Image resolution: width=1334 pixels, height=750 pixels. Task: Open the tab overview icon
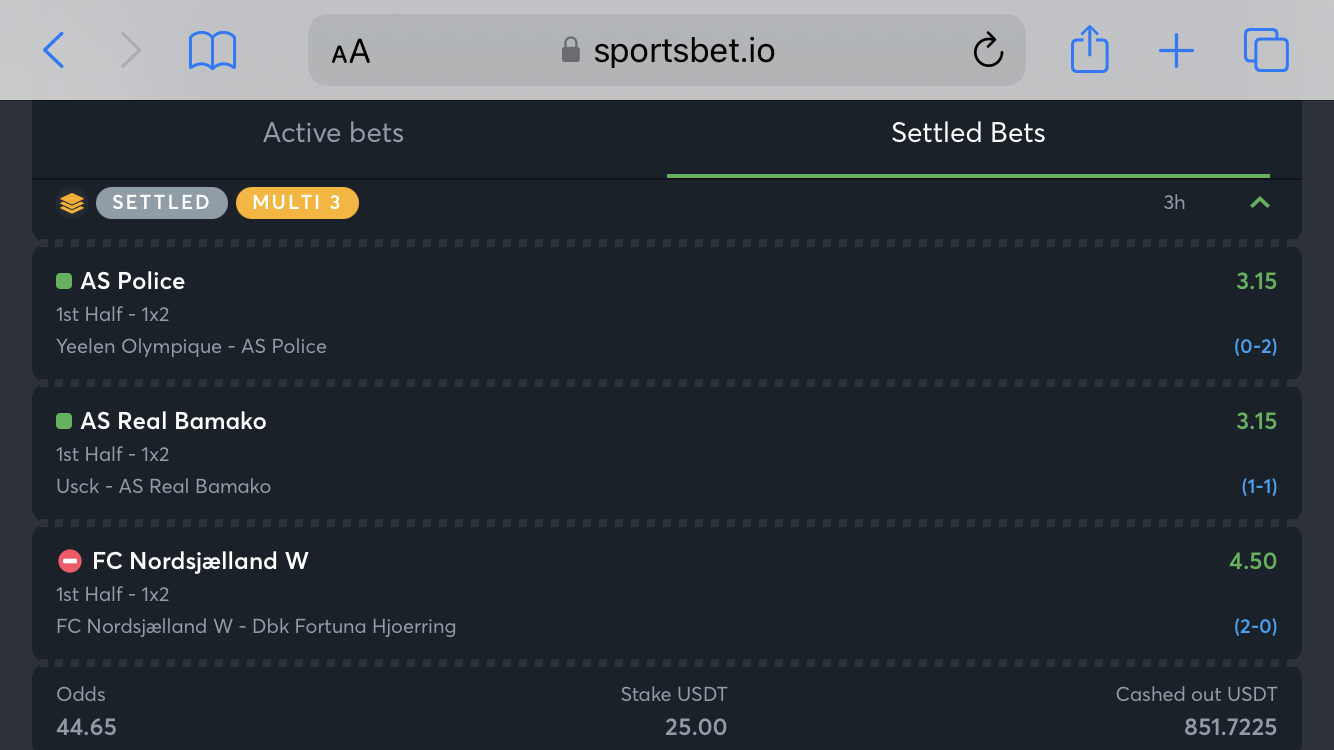(x=1266, y=50)
